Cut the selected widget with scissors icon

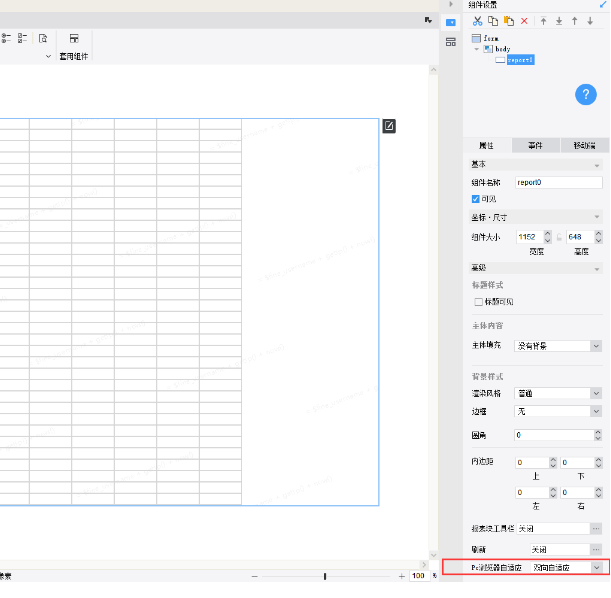477,21
